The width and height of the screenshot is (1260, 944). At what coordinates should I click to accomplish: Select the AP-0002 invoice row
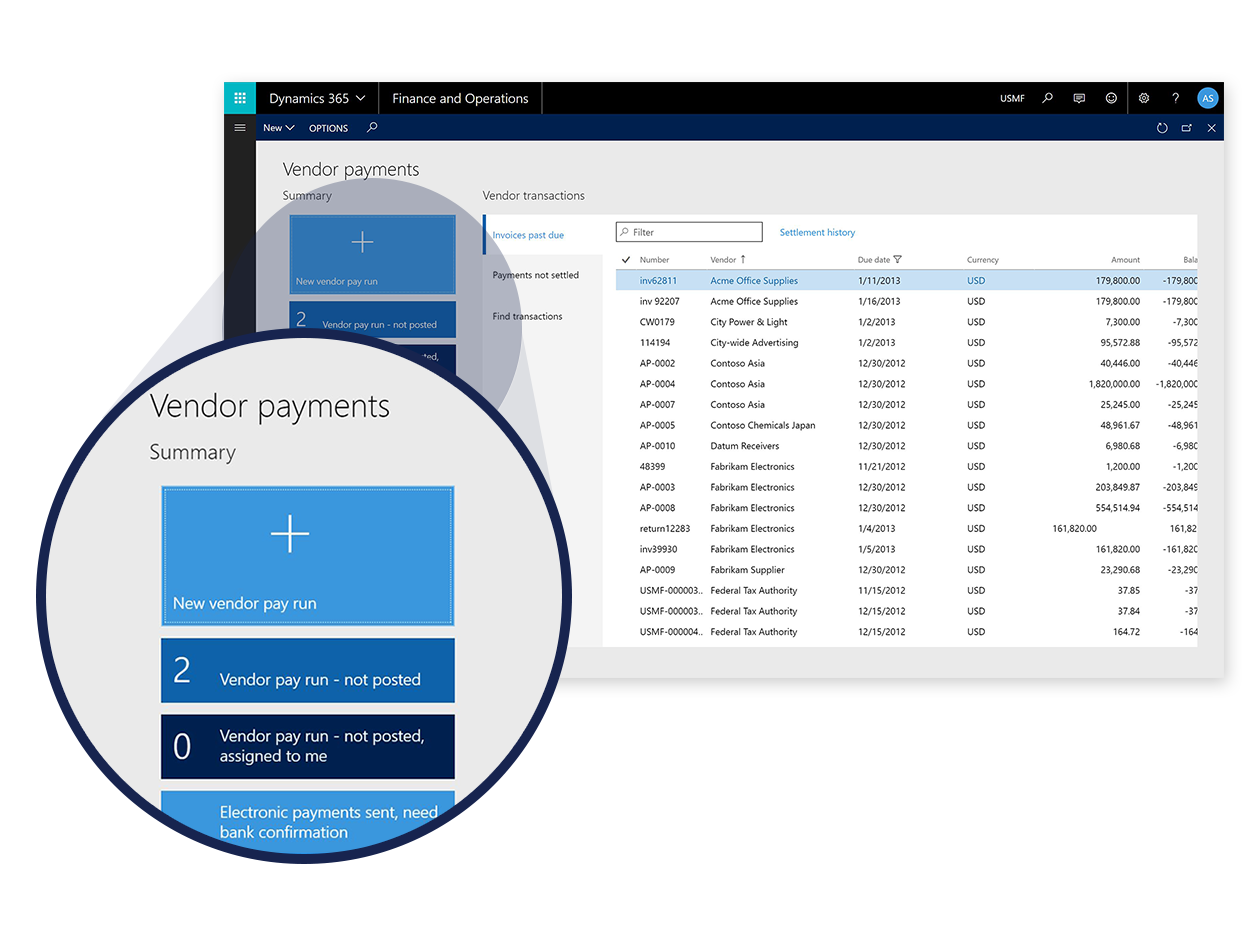[906, 363]
